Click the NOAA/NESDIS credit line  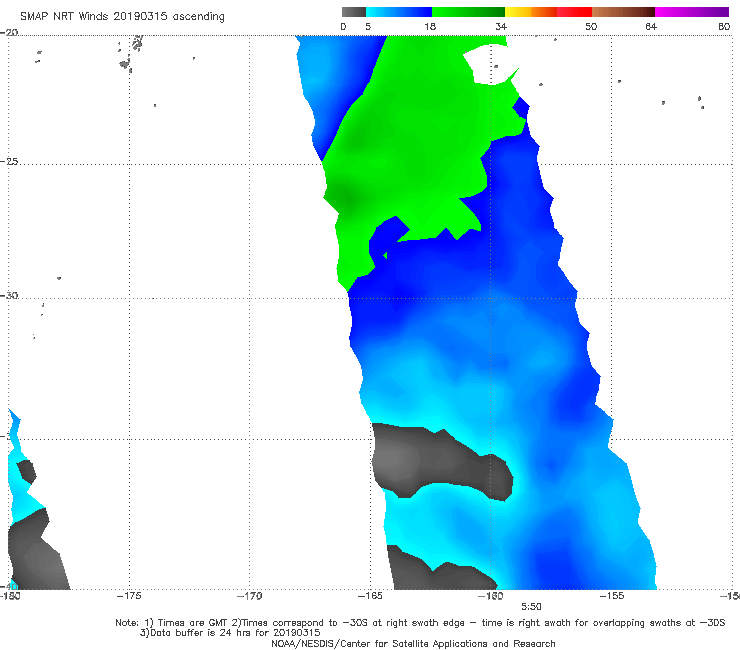coord(413,644)
